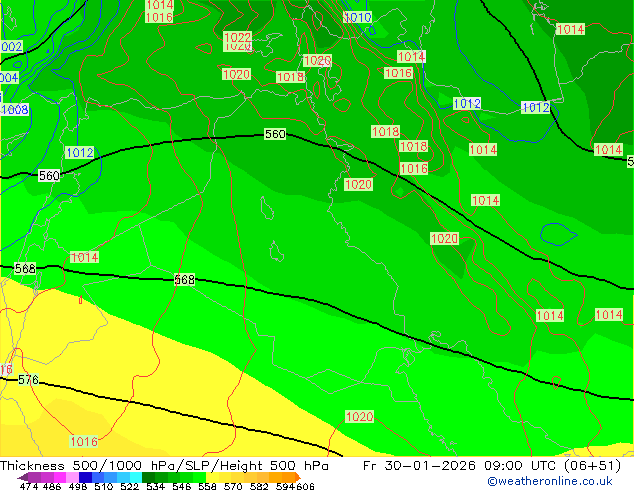Click the legend value 582
Screen dimensions: 634x490
(259, 486)
